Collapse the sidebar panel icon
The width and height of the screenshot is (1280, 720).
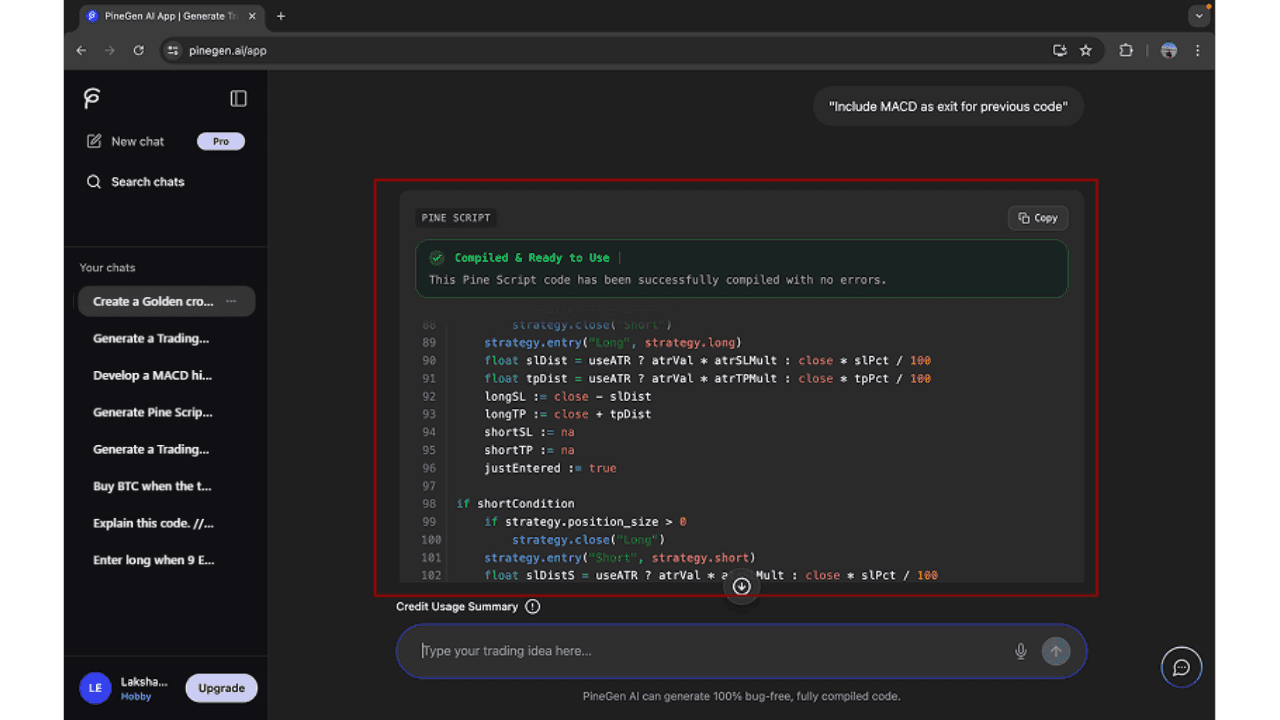[x=238, y=98]
